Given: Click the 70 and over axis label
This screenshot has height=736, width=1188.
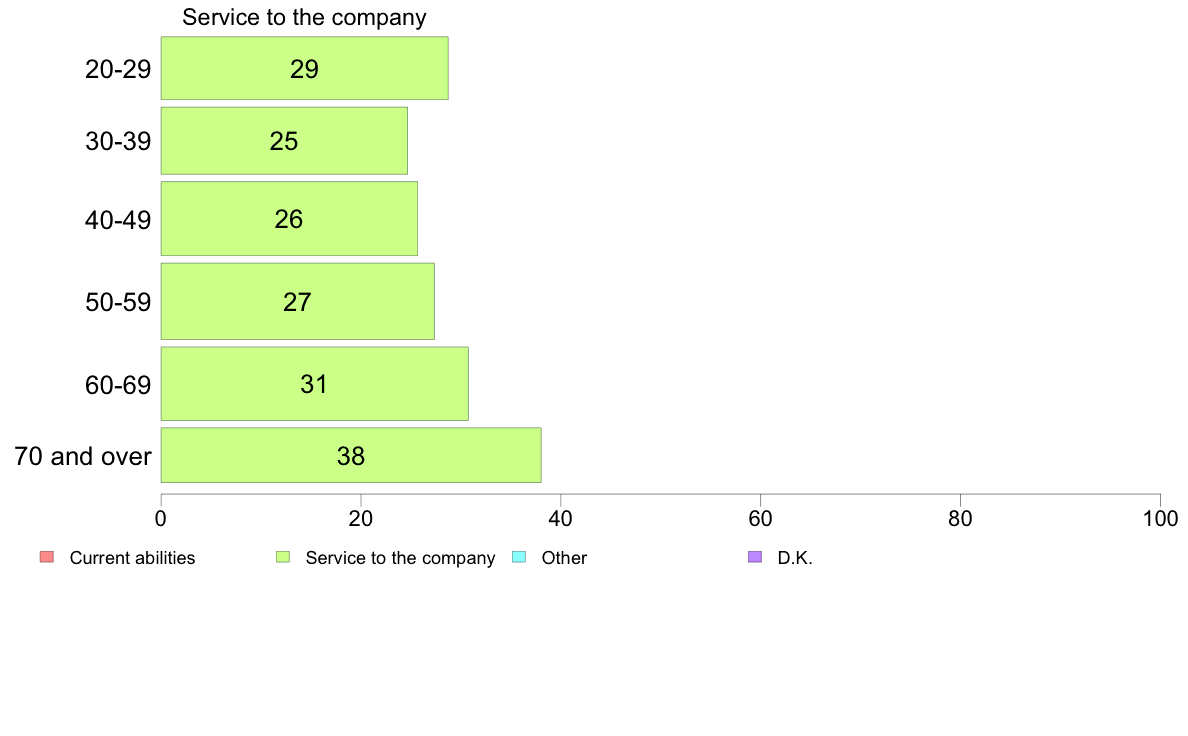Looking at the screenshot, I should (83, 456).
